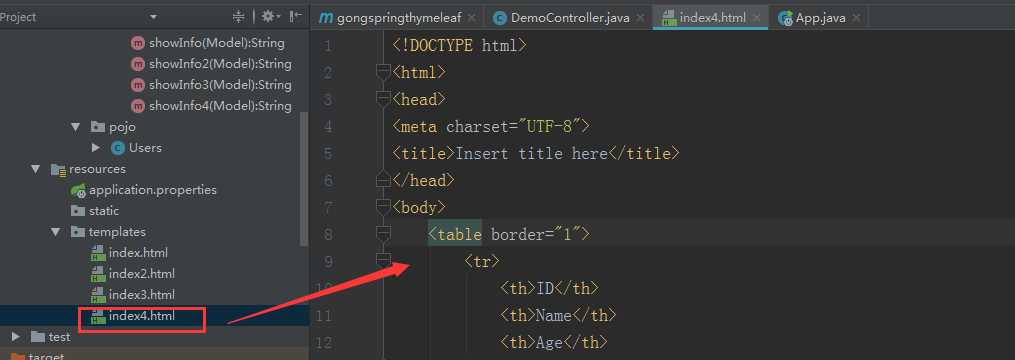Screen dimensions: 1015x360
Task: Select the pojo package label
Action: [x=122, y=127]
